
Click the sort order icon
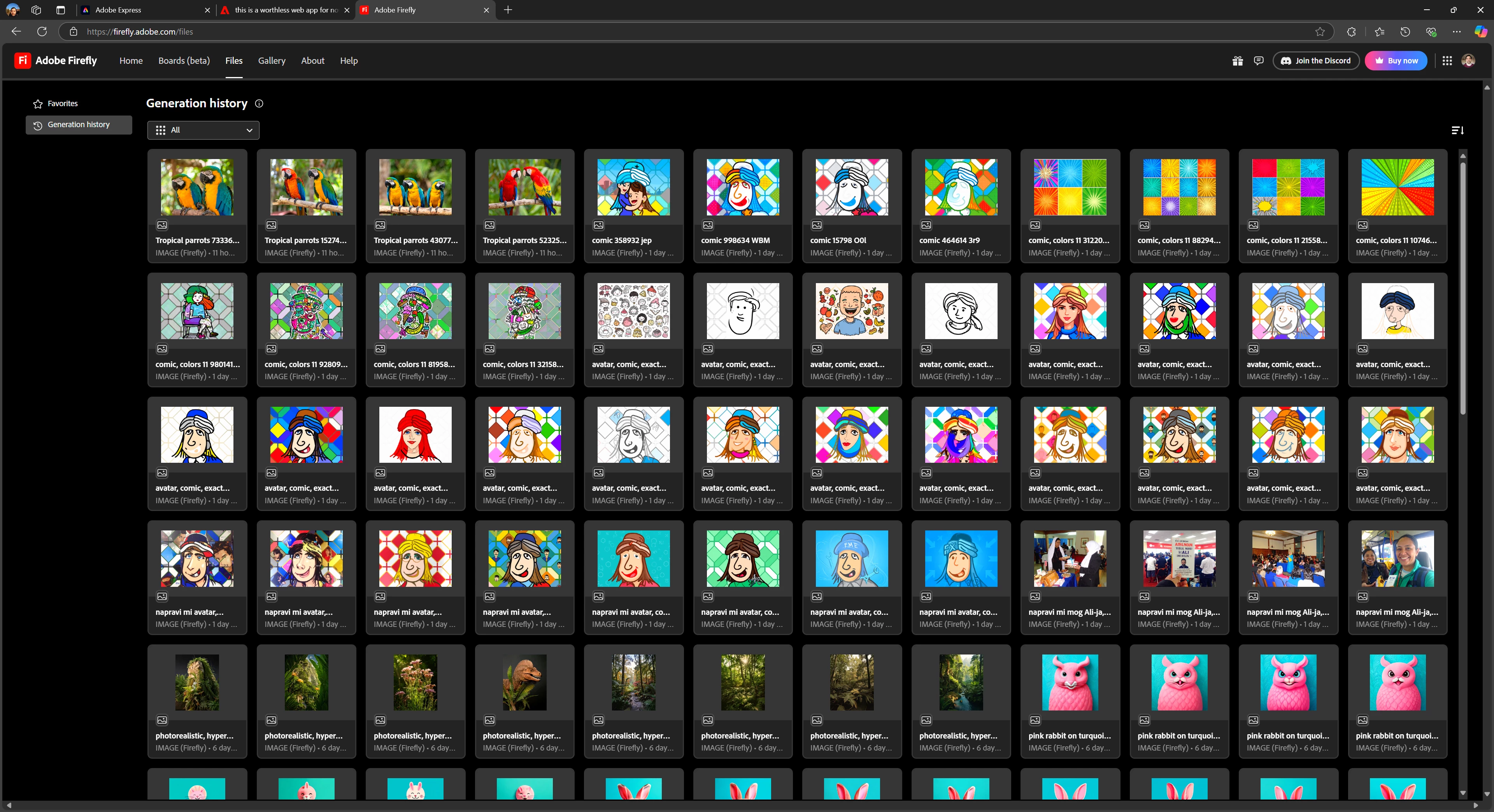click(x=1457, y=130)
